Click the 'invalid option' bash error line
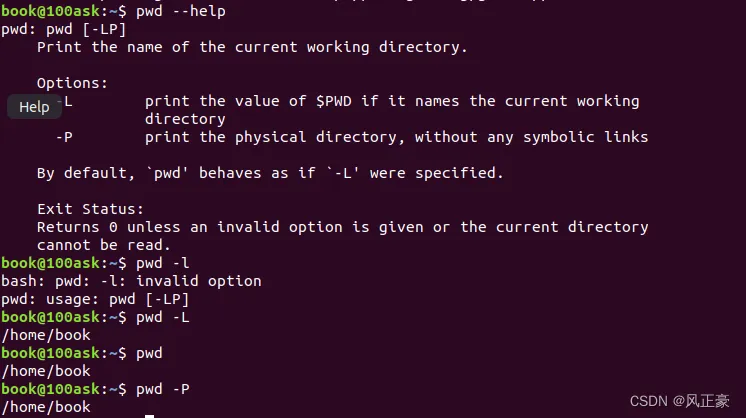Viewport: 746px width, 418px height. 131,281
